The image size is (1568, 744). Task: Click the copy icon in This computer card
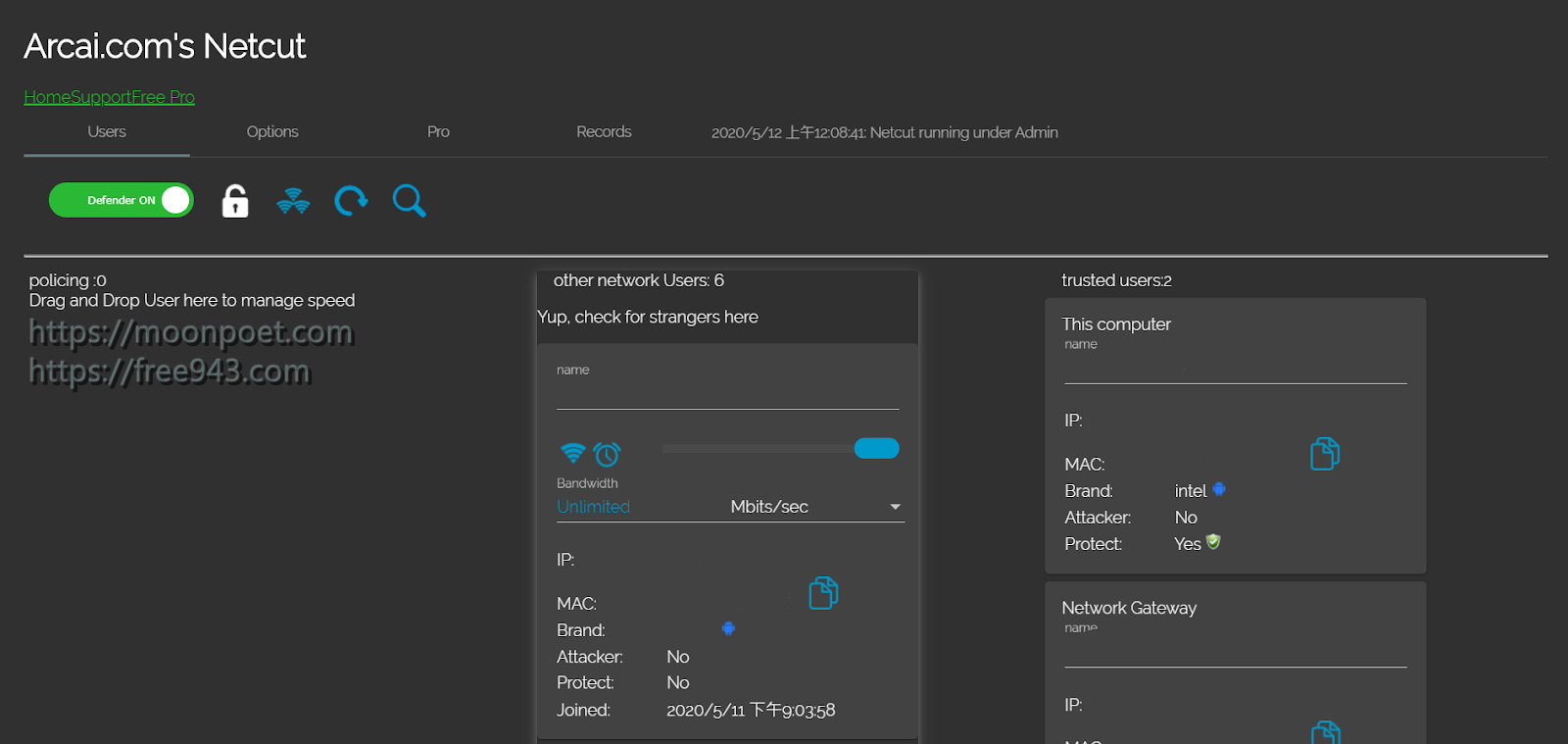(x=1324, y=454)
